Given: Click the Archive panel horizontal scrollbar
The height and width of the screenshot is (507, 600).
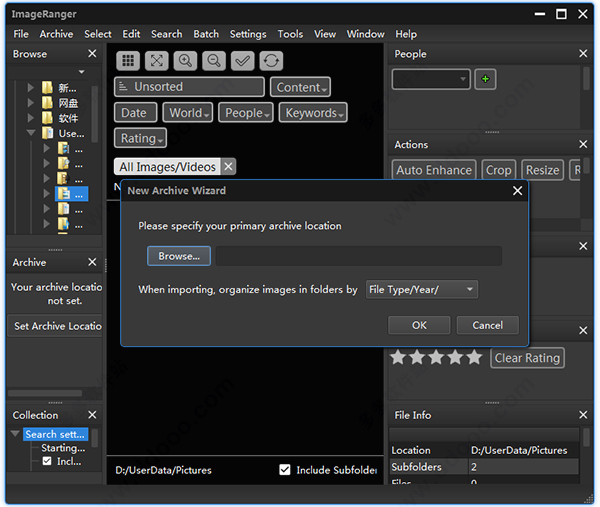Looking at the screenshot, I should pos(45,393).
